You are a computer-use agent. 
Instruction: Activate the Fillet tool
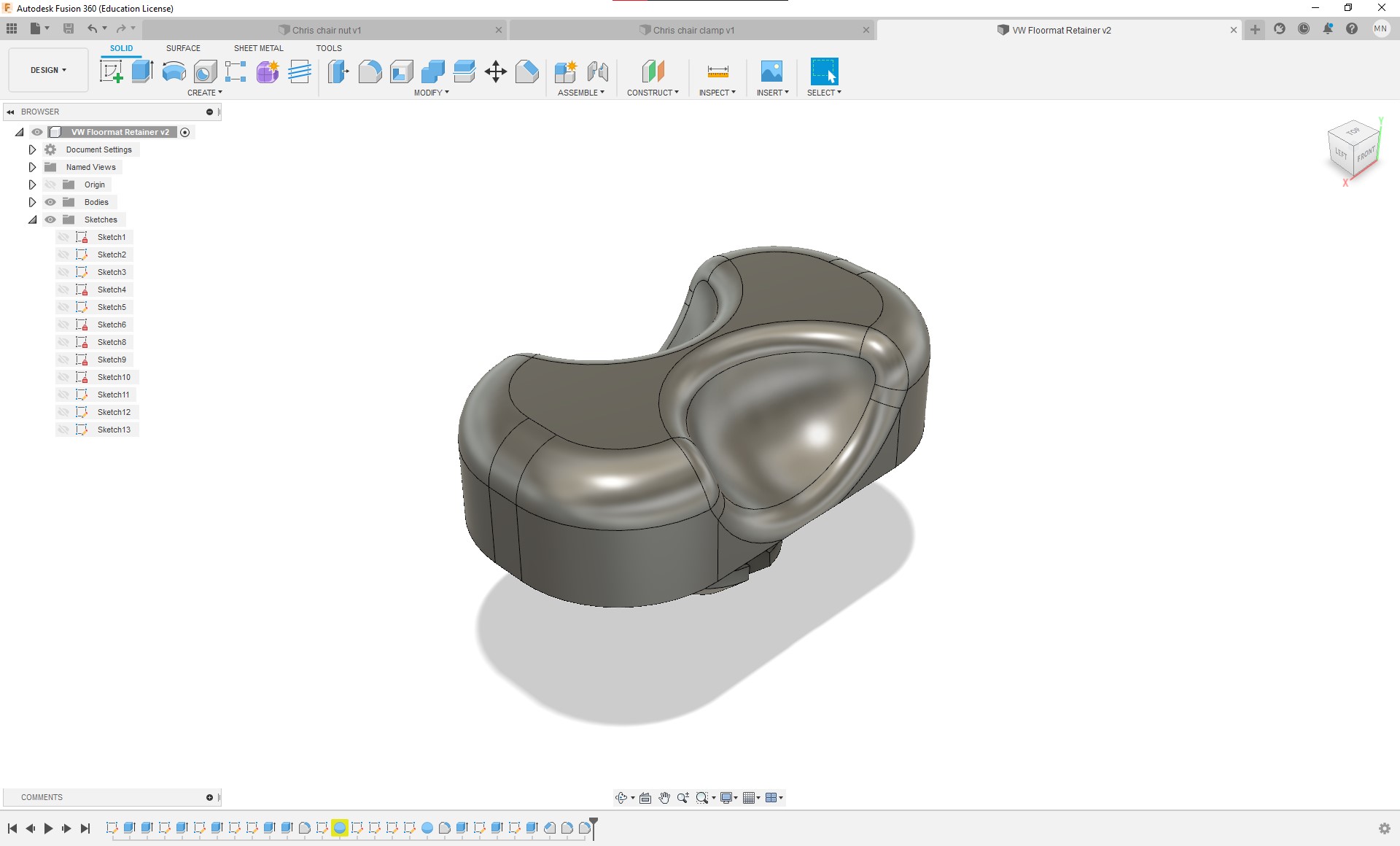(370, 71)
